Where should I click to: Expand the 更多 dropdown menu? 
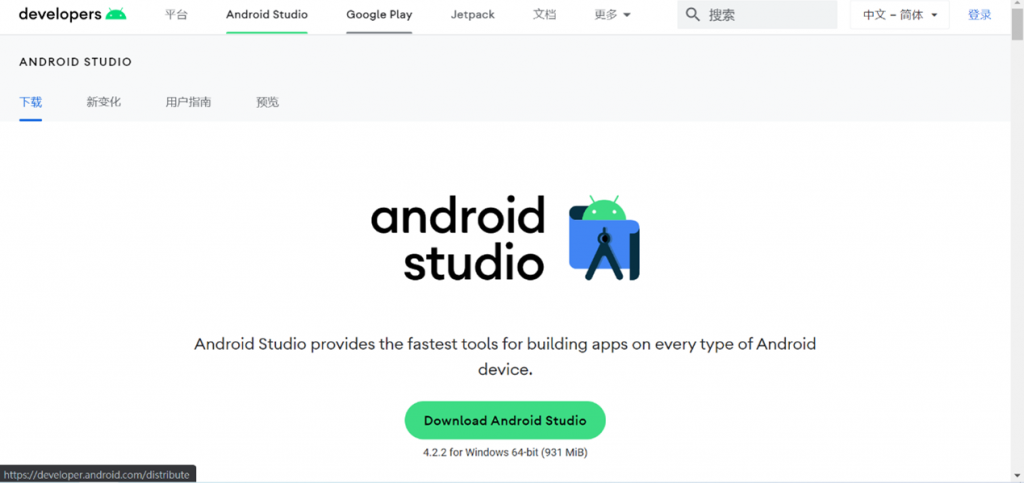click(613, 14)
